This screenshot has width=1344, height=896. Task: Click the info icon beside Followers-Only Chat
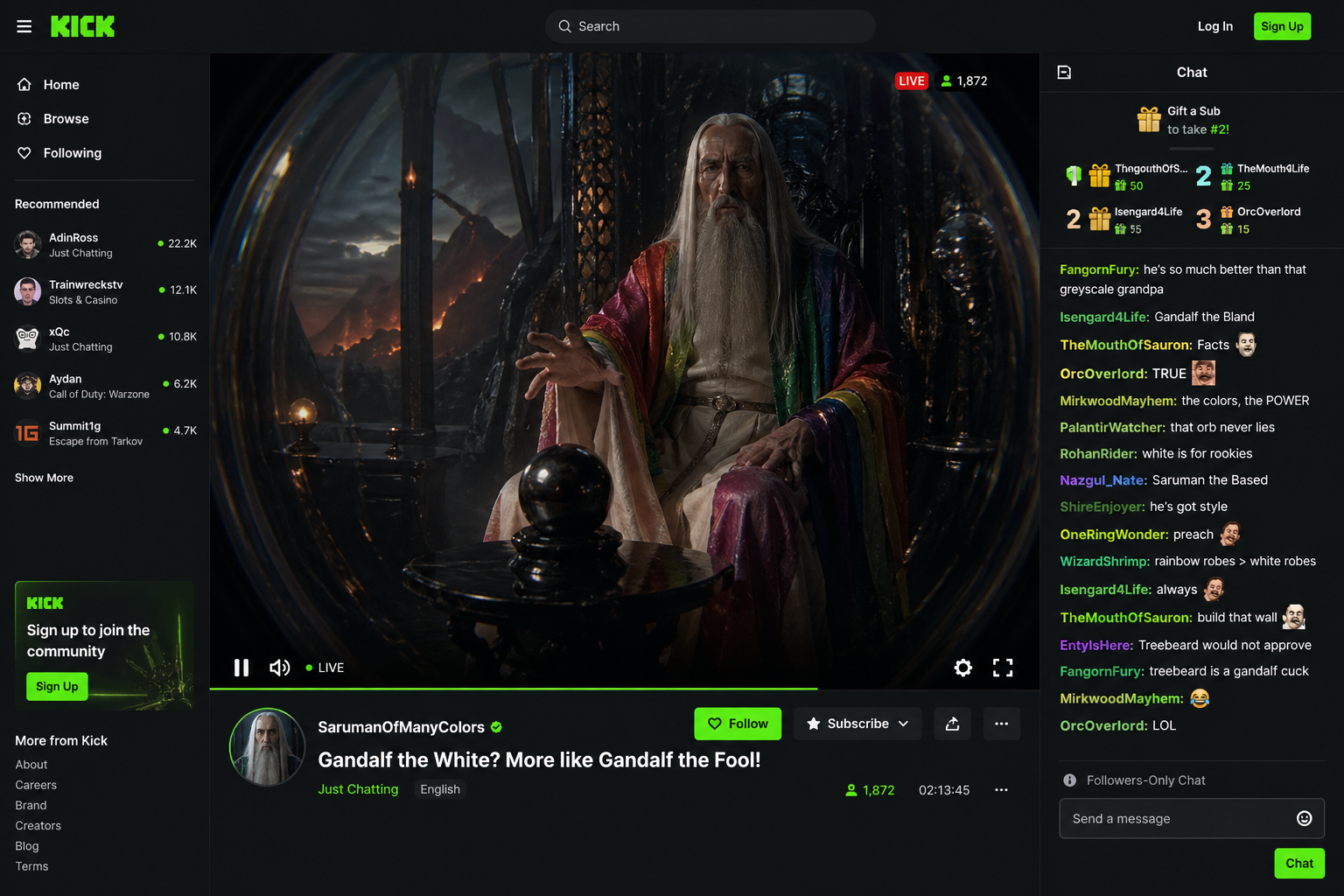[1069, 780]
